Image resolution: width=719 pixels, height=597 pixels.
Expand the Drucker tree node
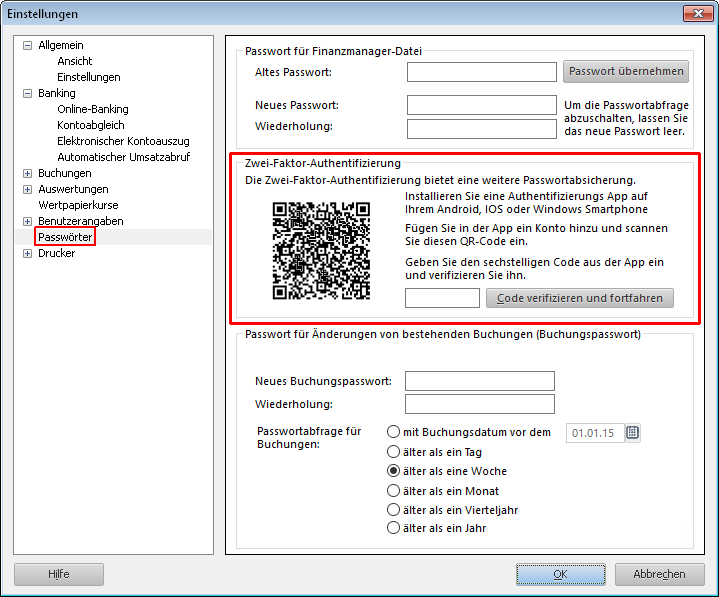(x=28, y=254)
